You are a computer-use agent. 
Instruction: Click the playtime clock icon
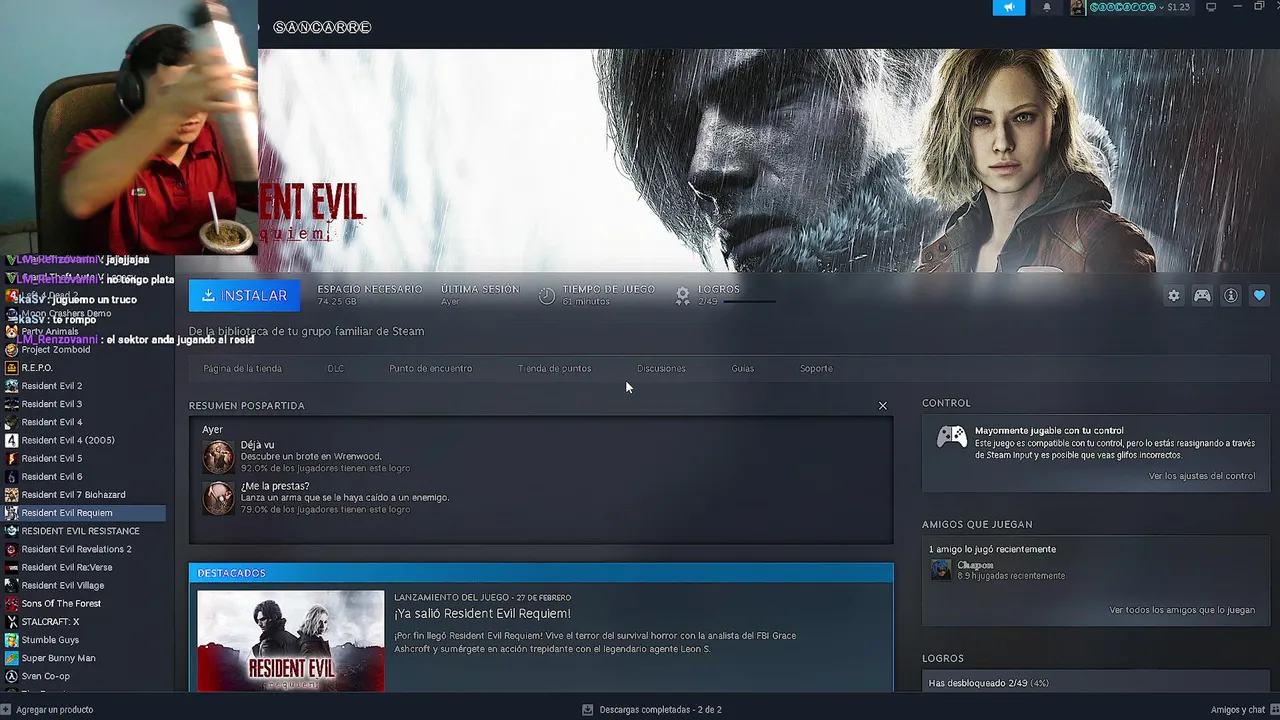tap(547, 296)
